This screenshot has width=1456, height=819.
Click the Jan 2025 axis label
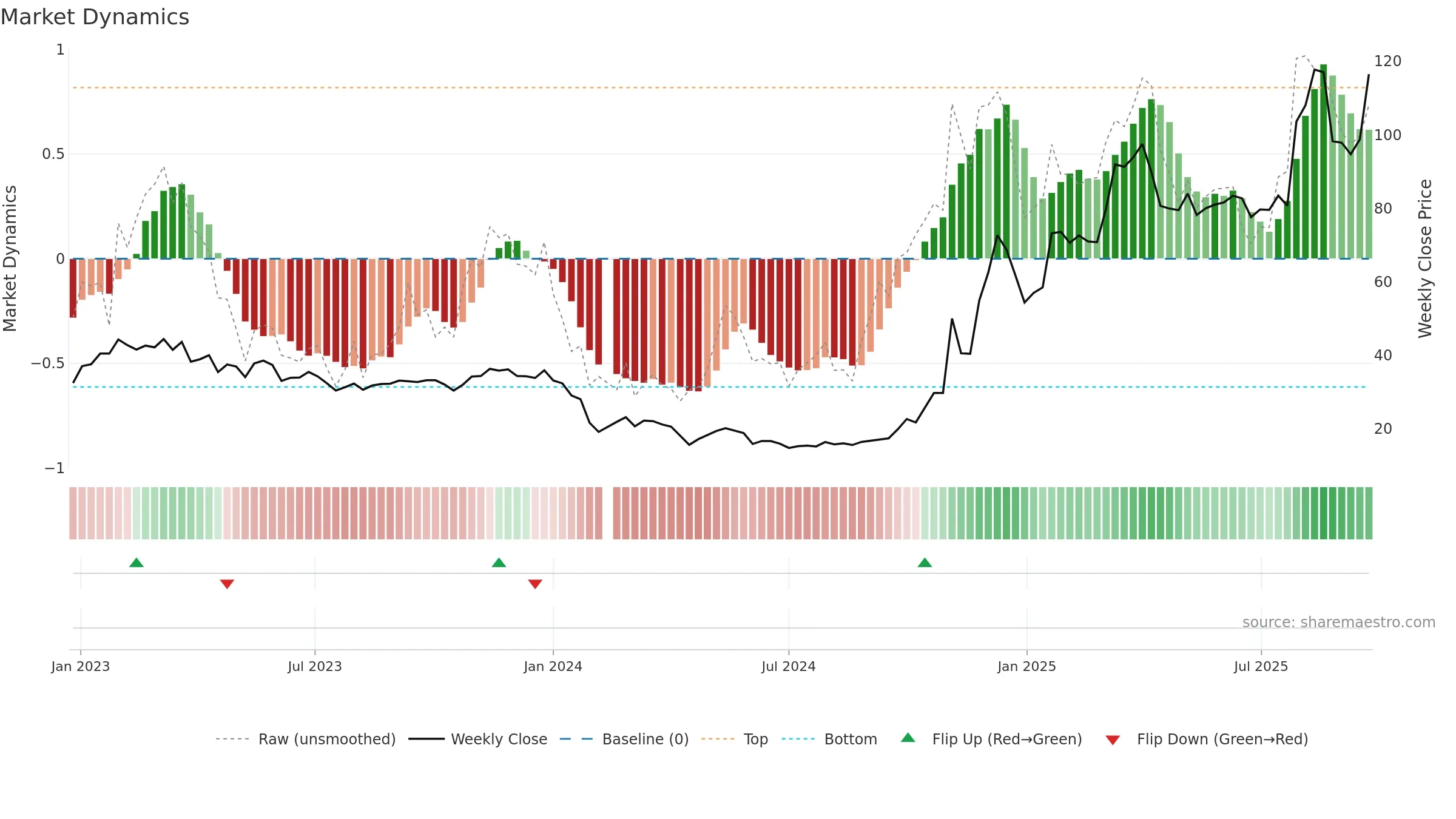(x=1027, y=666)
